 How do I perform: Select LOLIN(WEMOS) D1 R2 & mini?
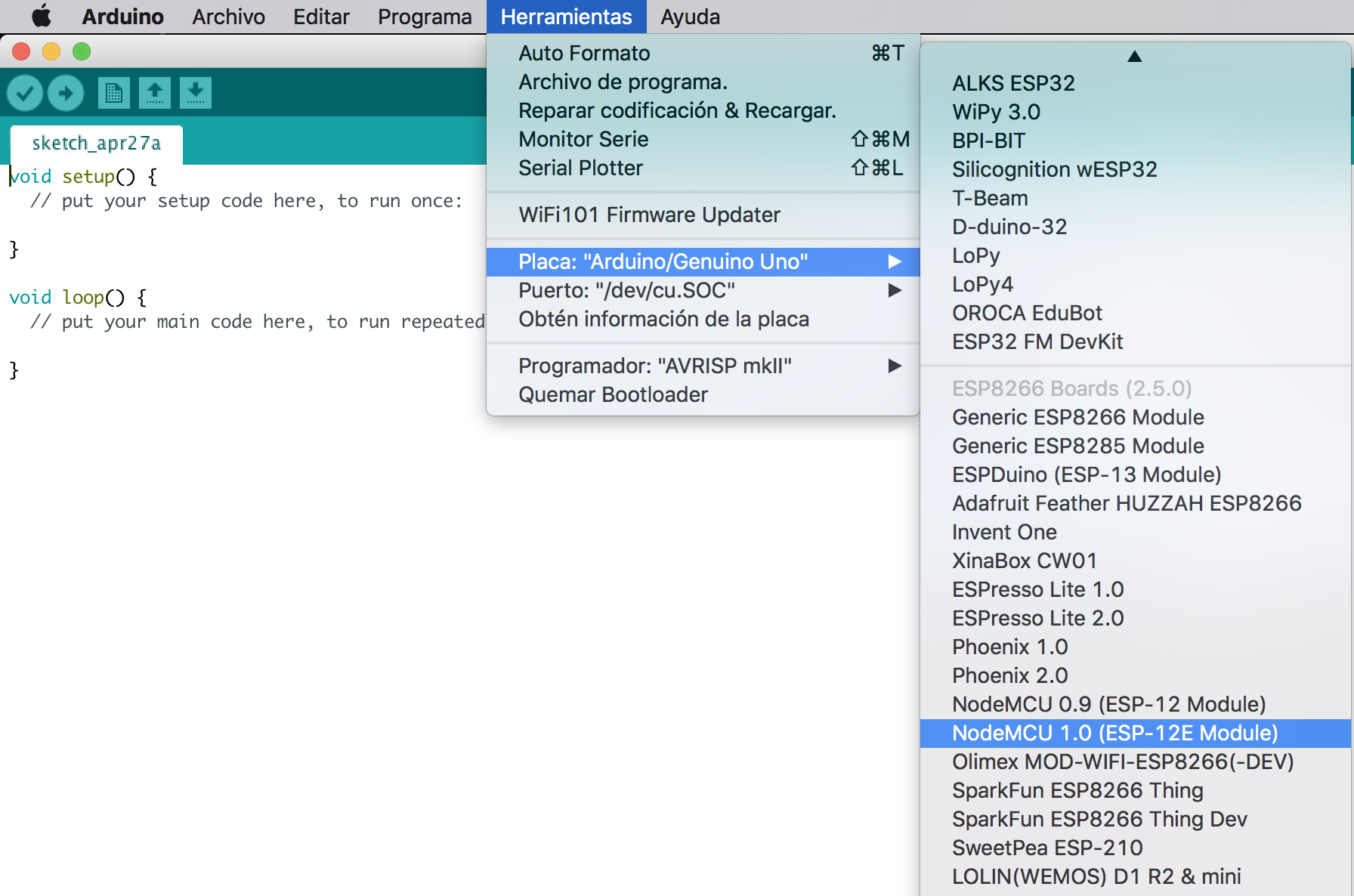1136,876
